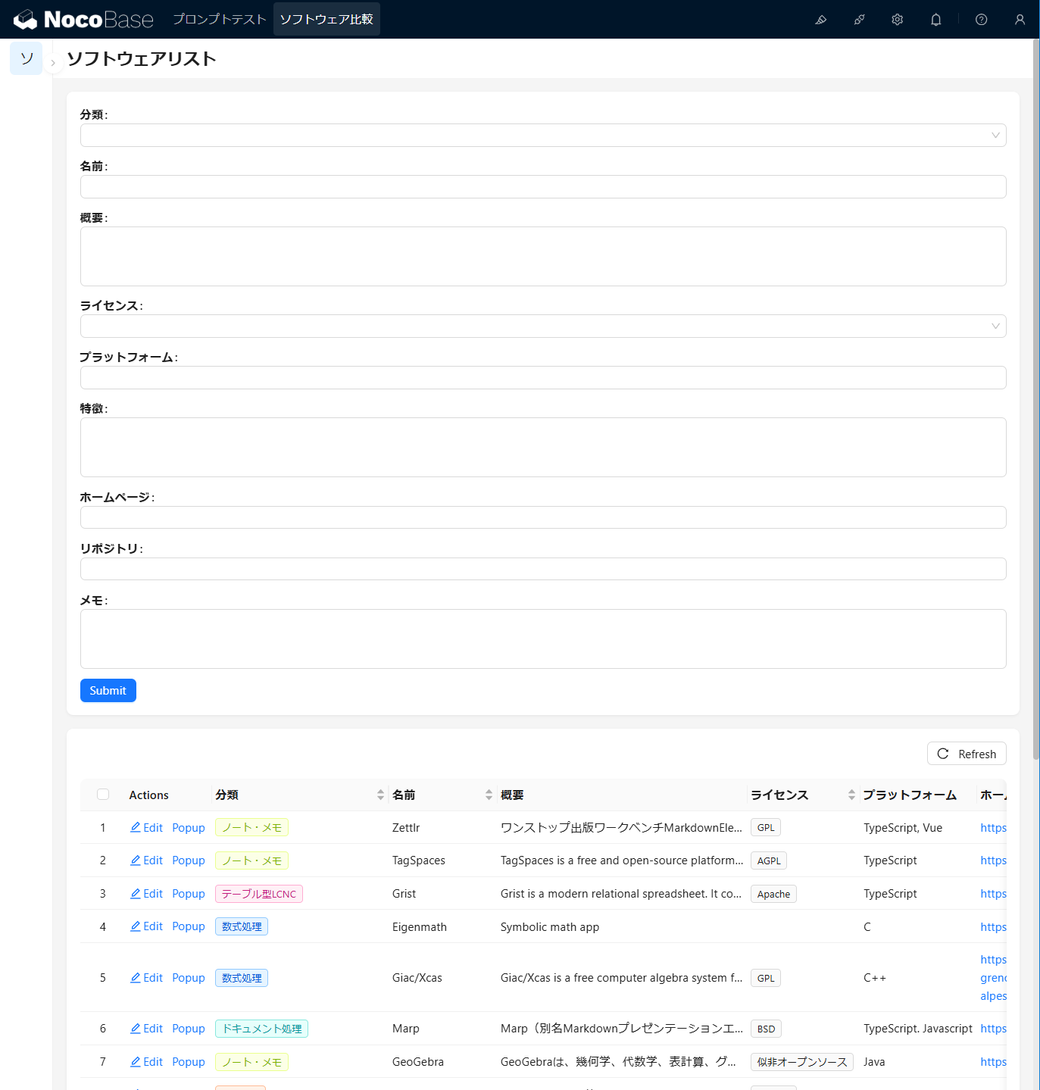This screenshot has width=1040, height=1090.
Task: Open the UI editor highlighter icon
Action: (821, 20)
